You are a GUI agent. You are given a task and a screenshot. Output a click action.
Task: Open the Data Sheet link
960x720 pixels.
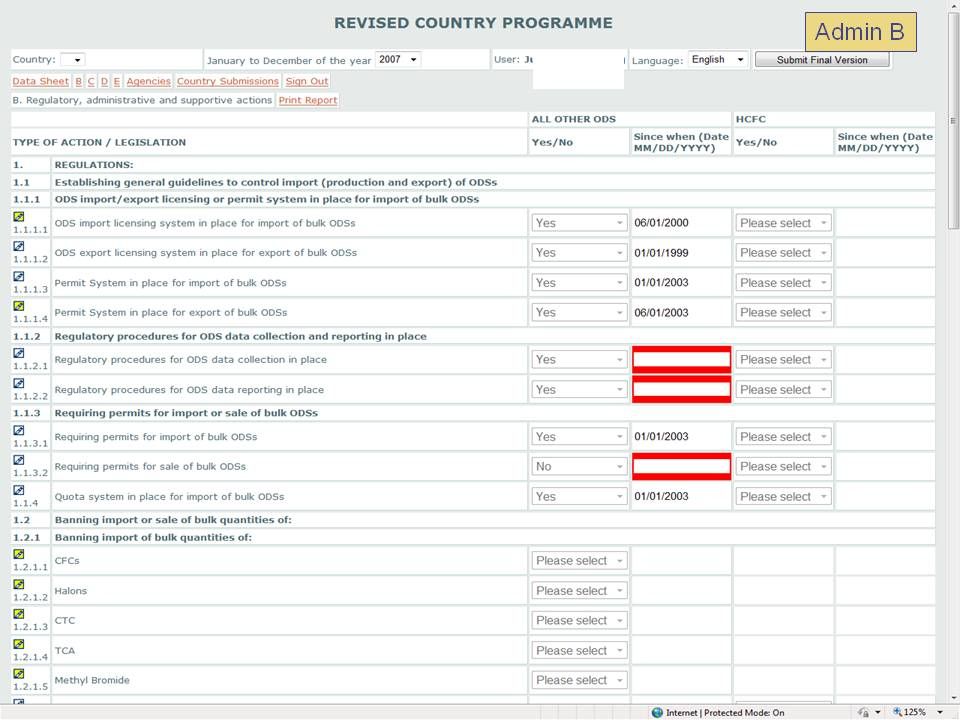[x=40, y=81]
